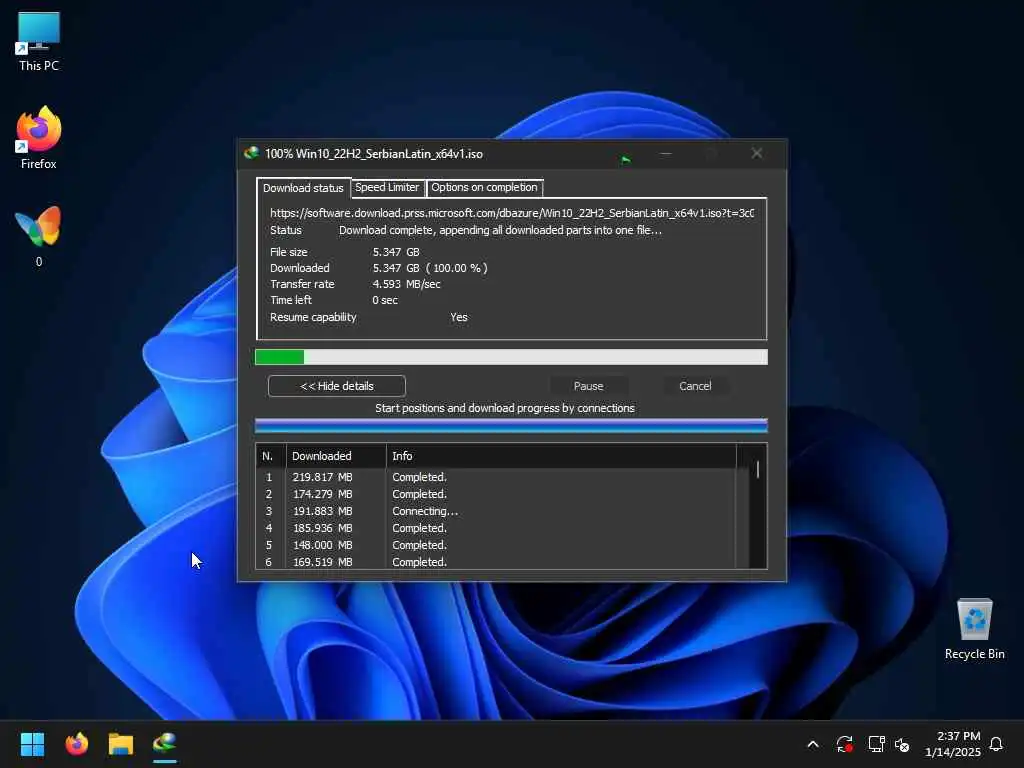The width and height of the screenshot is (1024, 768).
Task: Click the muted volume tray icon
Action: point(902,744)
